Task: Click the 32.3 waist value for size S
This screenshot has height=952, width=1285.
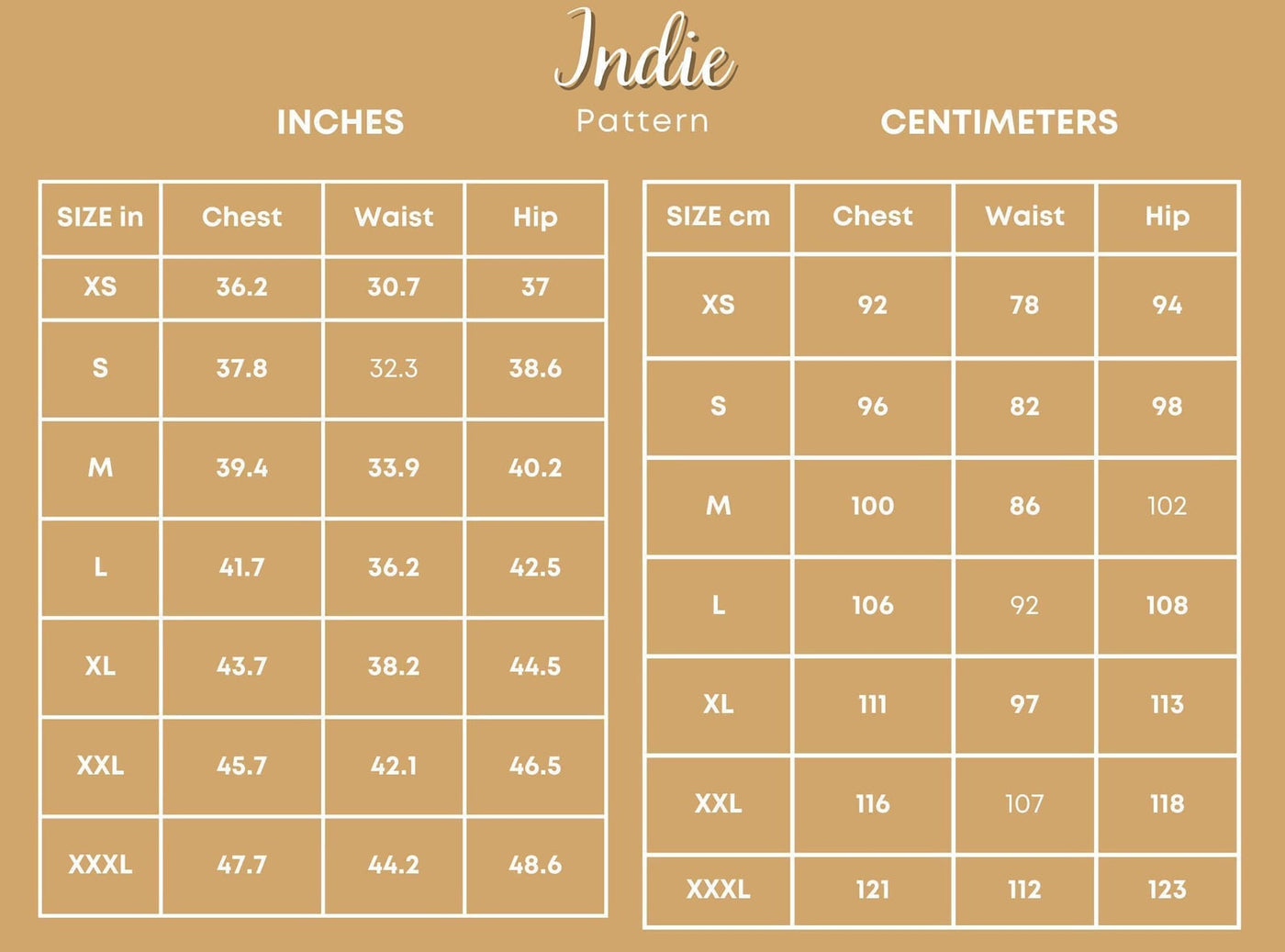Action: 394,368
